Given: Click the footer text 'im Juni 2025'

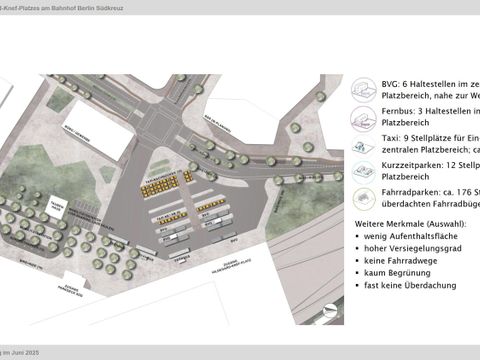Looking at the screenshot, I should 21,352.
